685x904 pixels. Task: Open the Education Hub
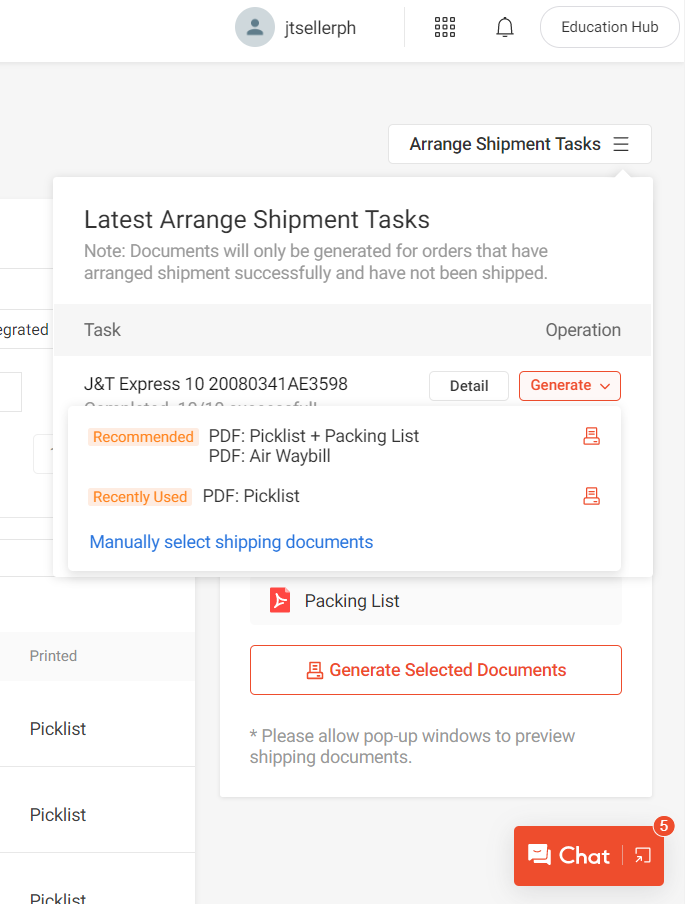[x=609, y=27]
